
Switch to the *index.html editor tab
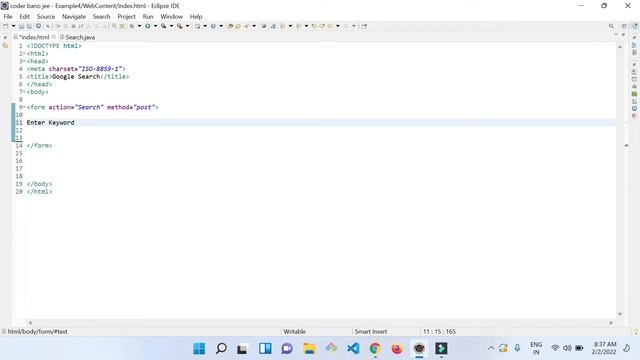[34, 37]
